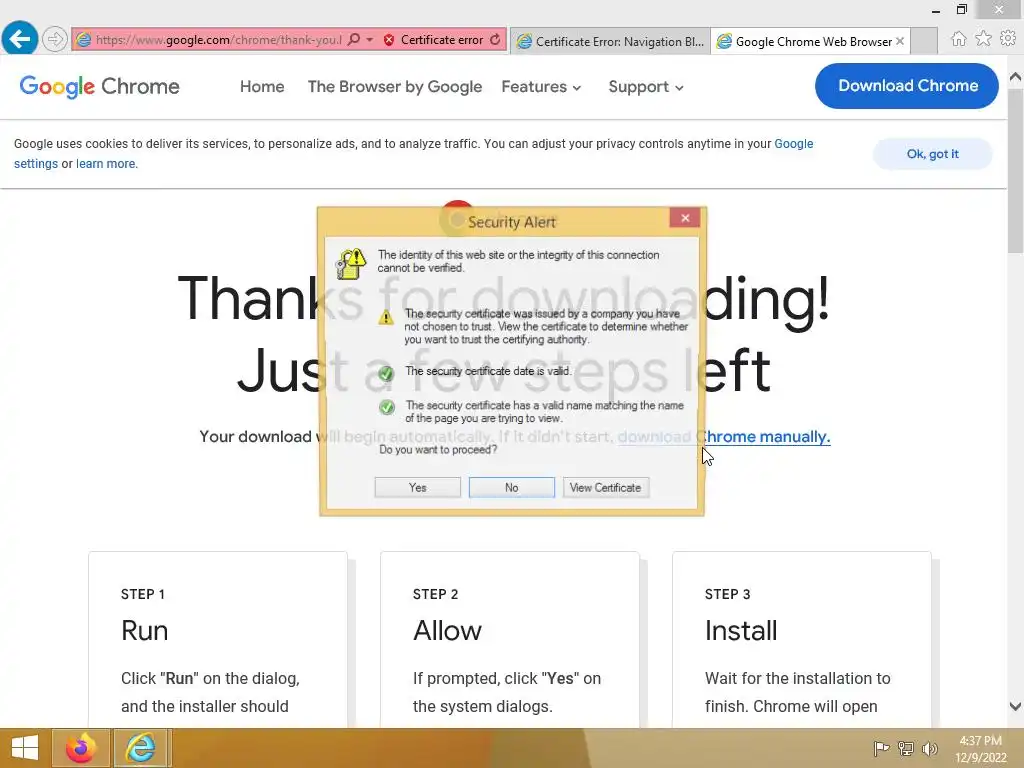
Task: Click the page scrollbar down arrow
Action: (1016, 706)
